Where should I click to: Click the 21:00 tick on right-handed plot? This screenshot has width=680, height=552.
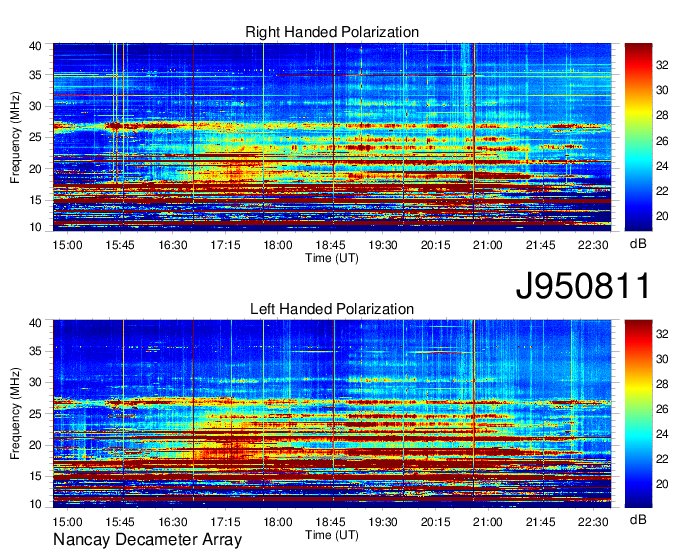[488, 245]
